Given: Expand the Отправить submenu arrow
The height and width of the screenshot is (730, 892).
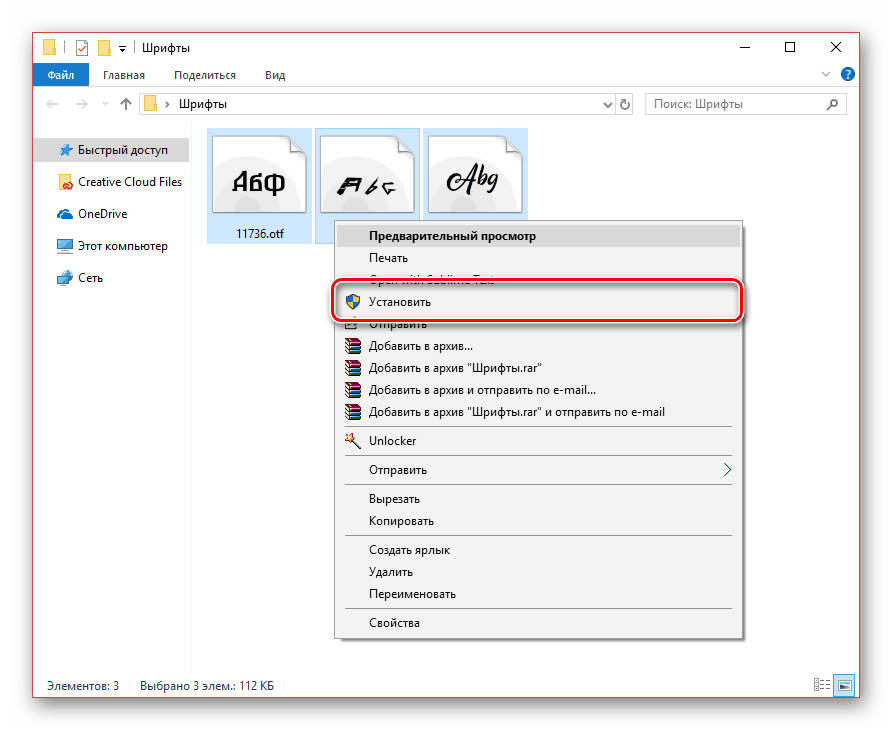Looking at the screenshot, I should pos(728,470).
